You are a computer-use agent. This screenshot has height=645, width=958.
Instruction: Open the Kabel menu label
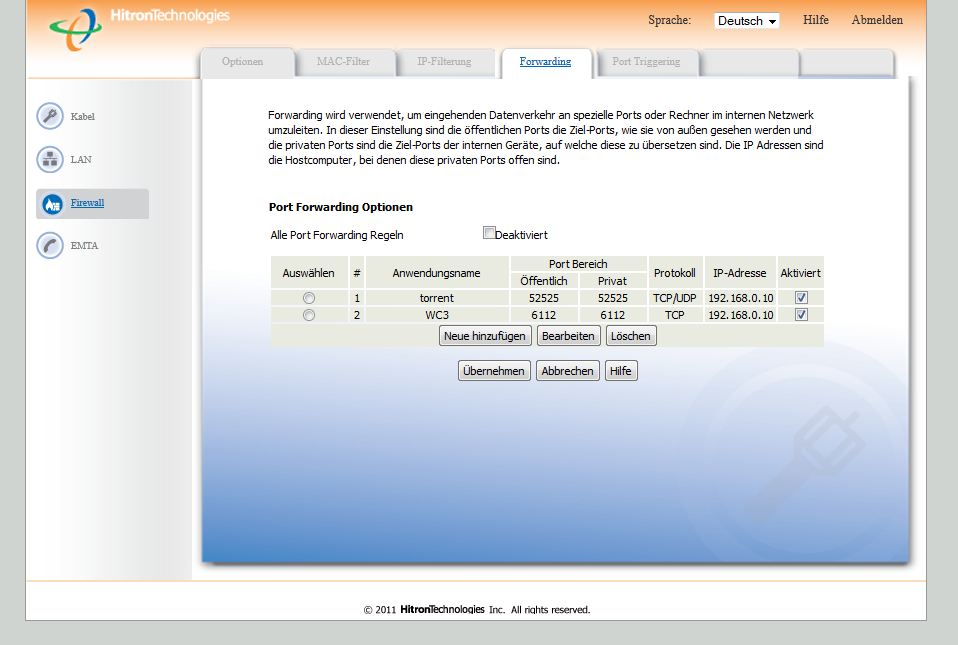coord(82,117)
